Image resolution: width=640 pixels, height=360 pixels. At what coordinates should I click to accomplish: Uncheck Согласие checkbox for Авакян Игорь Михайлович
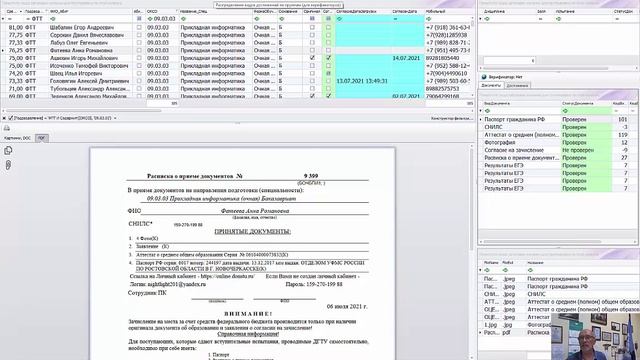[328, 58]
